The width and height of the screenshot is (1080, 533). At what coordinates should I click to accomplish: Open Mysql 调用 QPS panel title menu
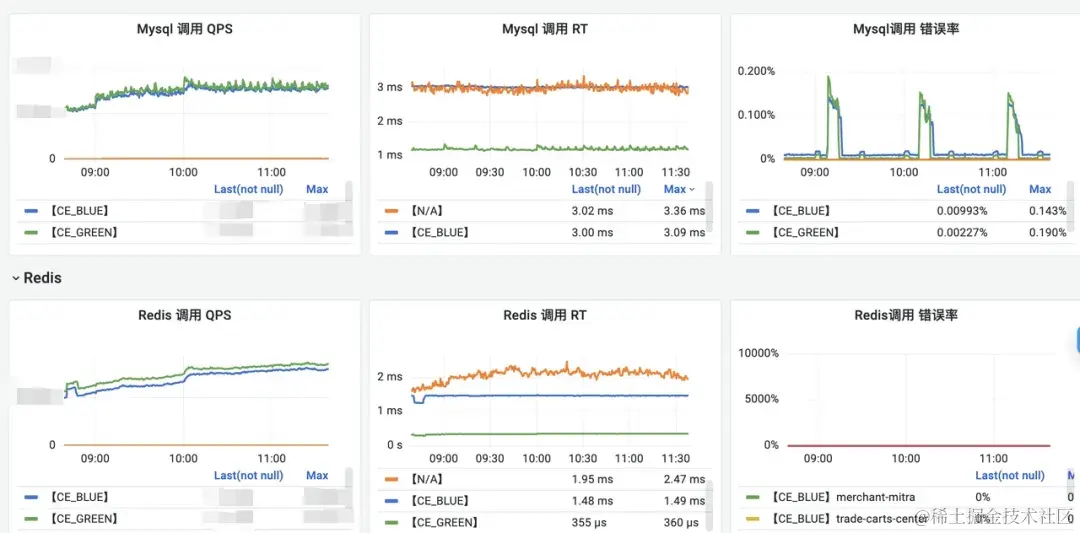185,30
